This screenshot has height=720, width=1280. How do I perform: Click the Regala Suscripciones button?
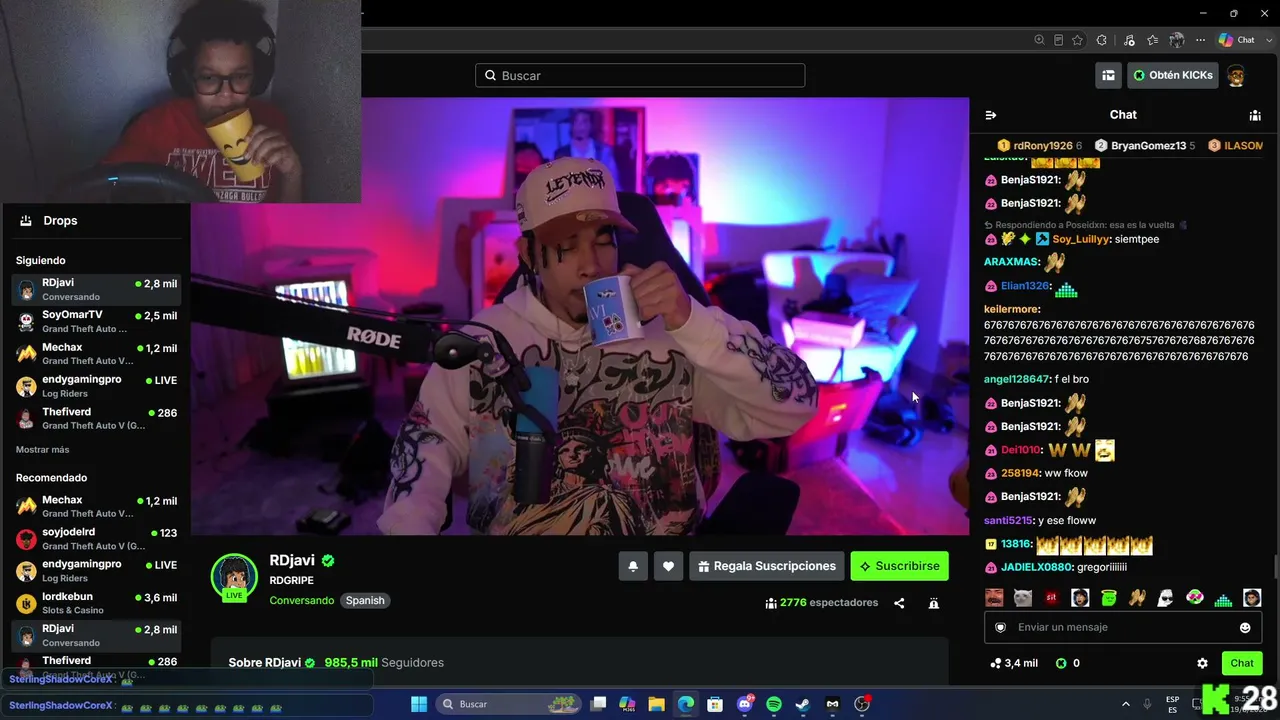pyautogui.click(x=767, y=566)
